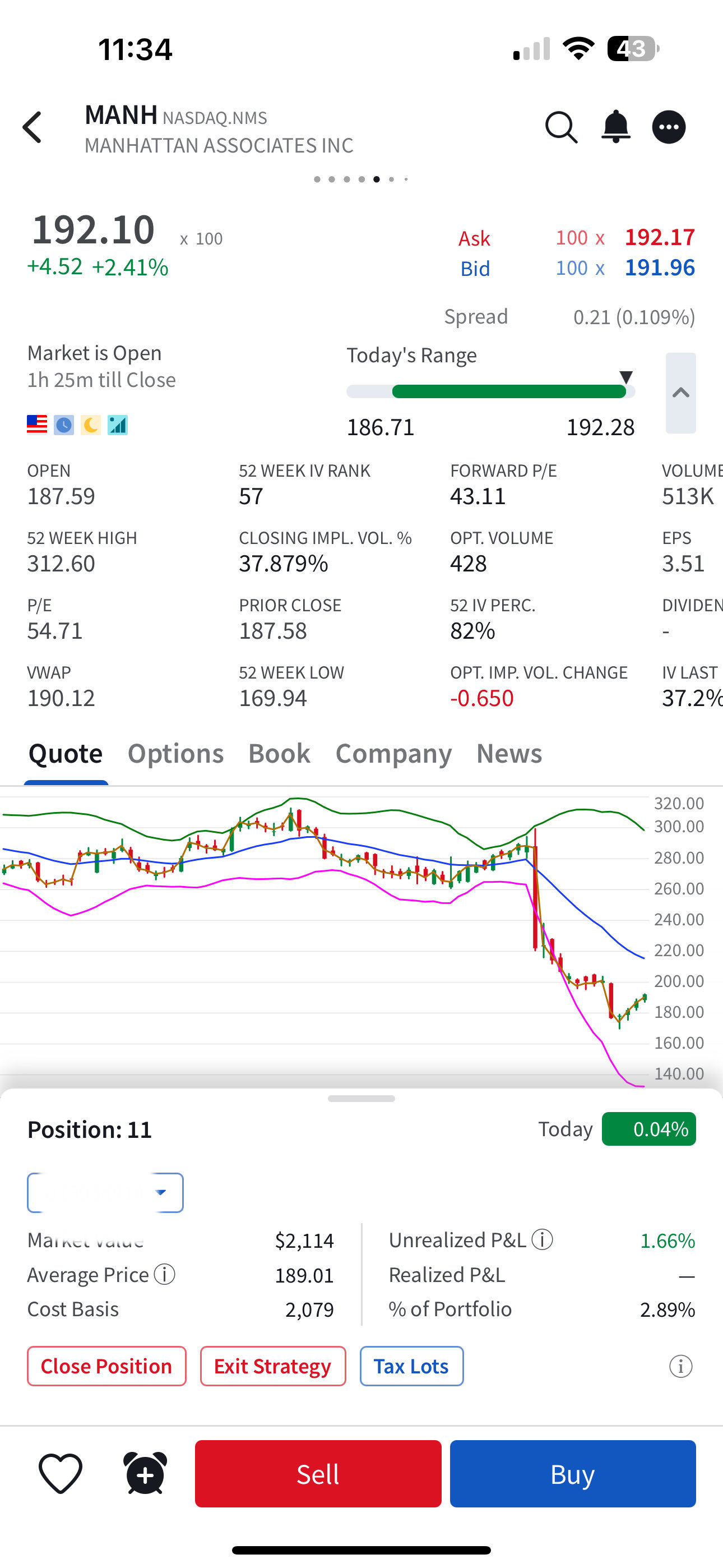Image resolution: width=723 pixels, height=1568 pixels.
Task: Open the Tax Lots button
Action: click(x=411, y=1366)
